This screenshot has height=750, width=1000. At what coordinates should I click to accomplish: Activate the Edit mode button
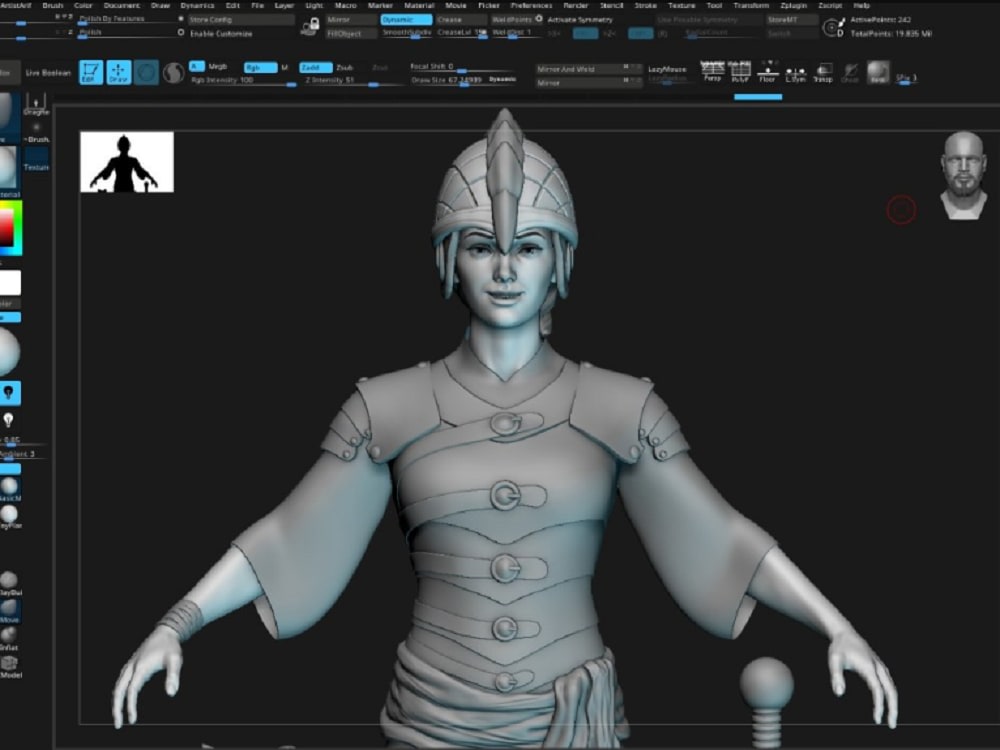91,72
